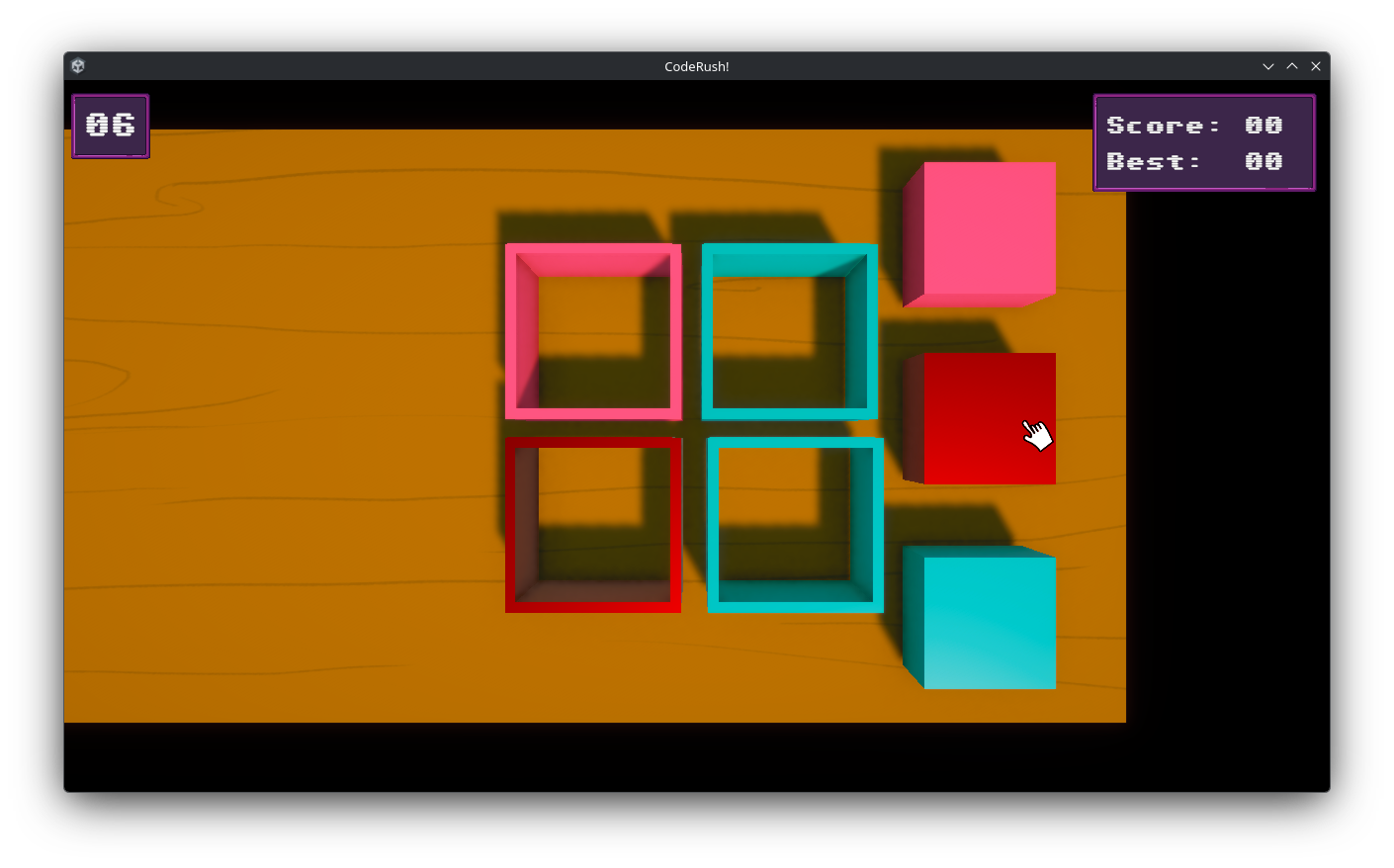The image size is (1394, 868).
Task: Minimize the CodeRush! window
Action: [x=1268, y=66]
